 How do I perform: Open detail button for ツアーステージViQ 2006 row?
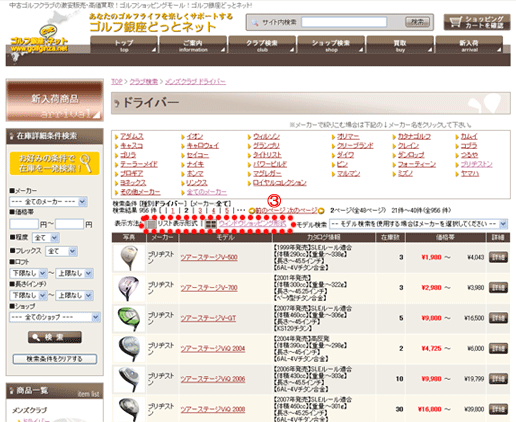click(498, 379)
